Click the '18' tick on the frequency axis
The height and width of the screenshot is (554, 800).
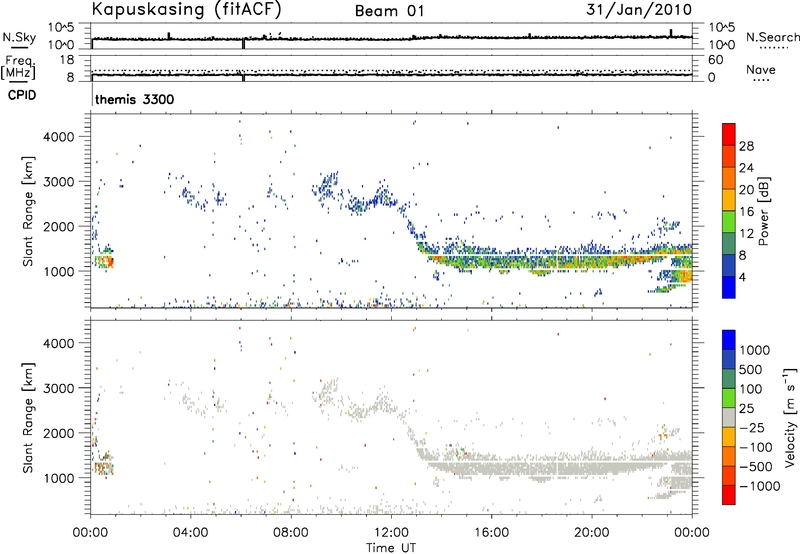click(67, 60)
